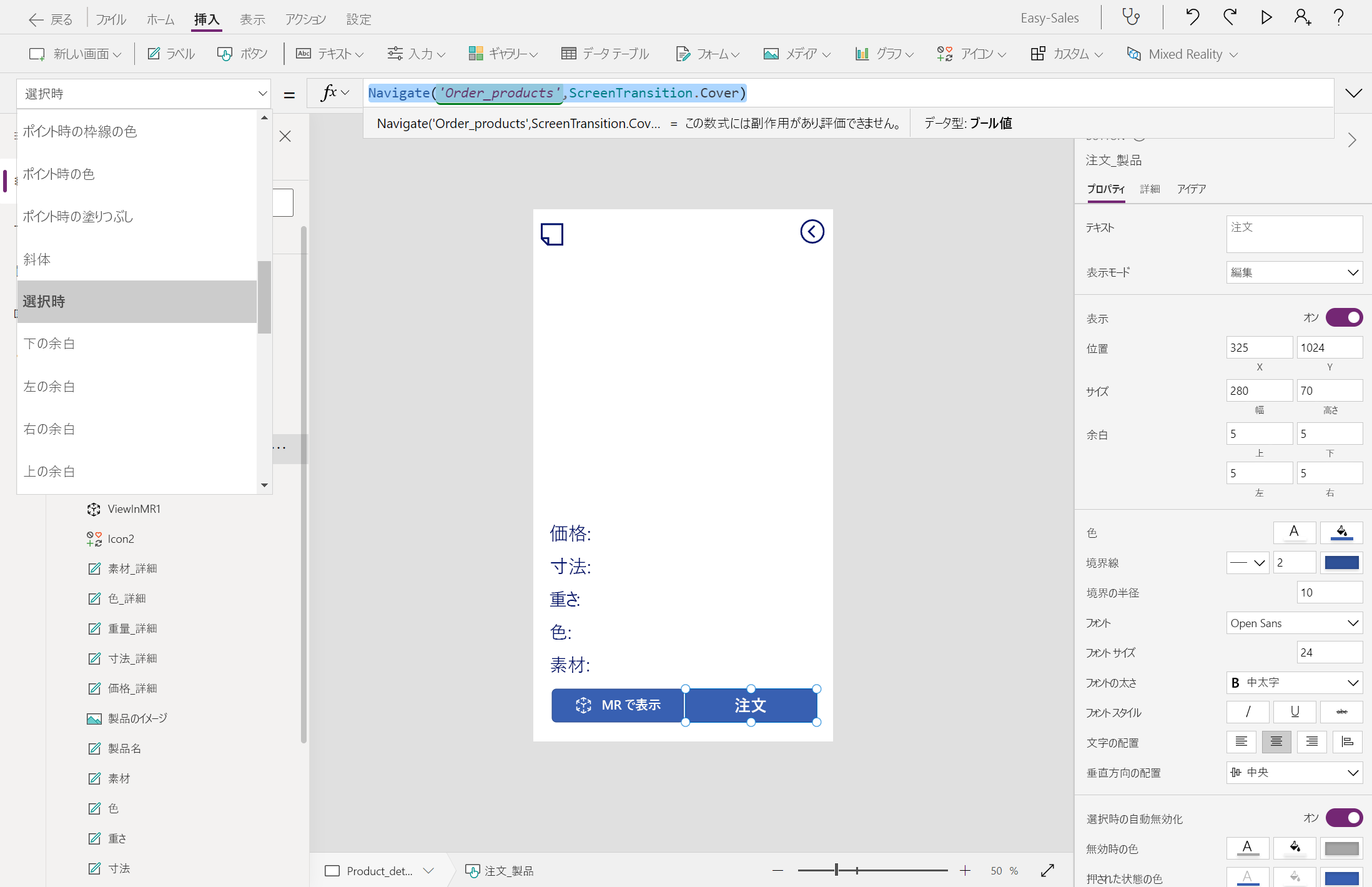This screenshot has height=887, width=1372.
Task: Open the ホーム tab
Action: point(160,19)
